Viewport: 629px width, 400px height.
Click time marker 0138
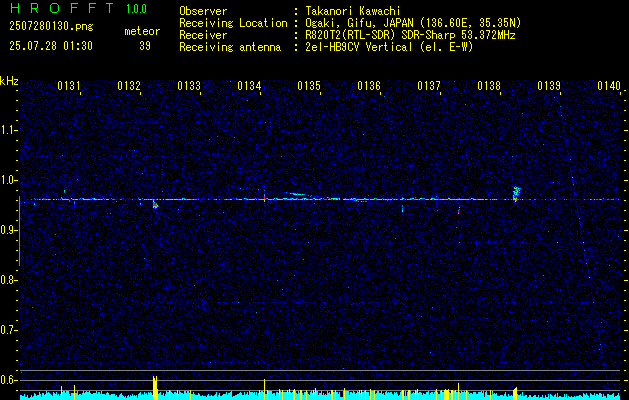coord(489,86)
